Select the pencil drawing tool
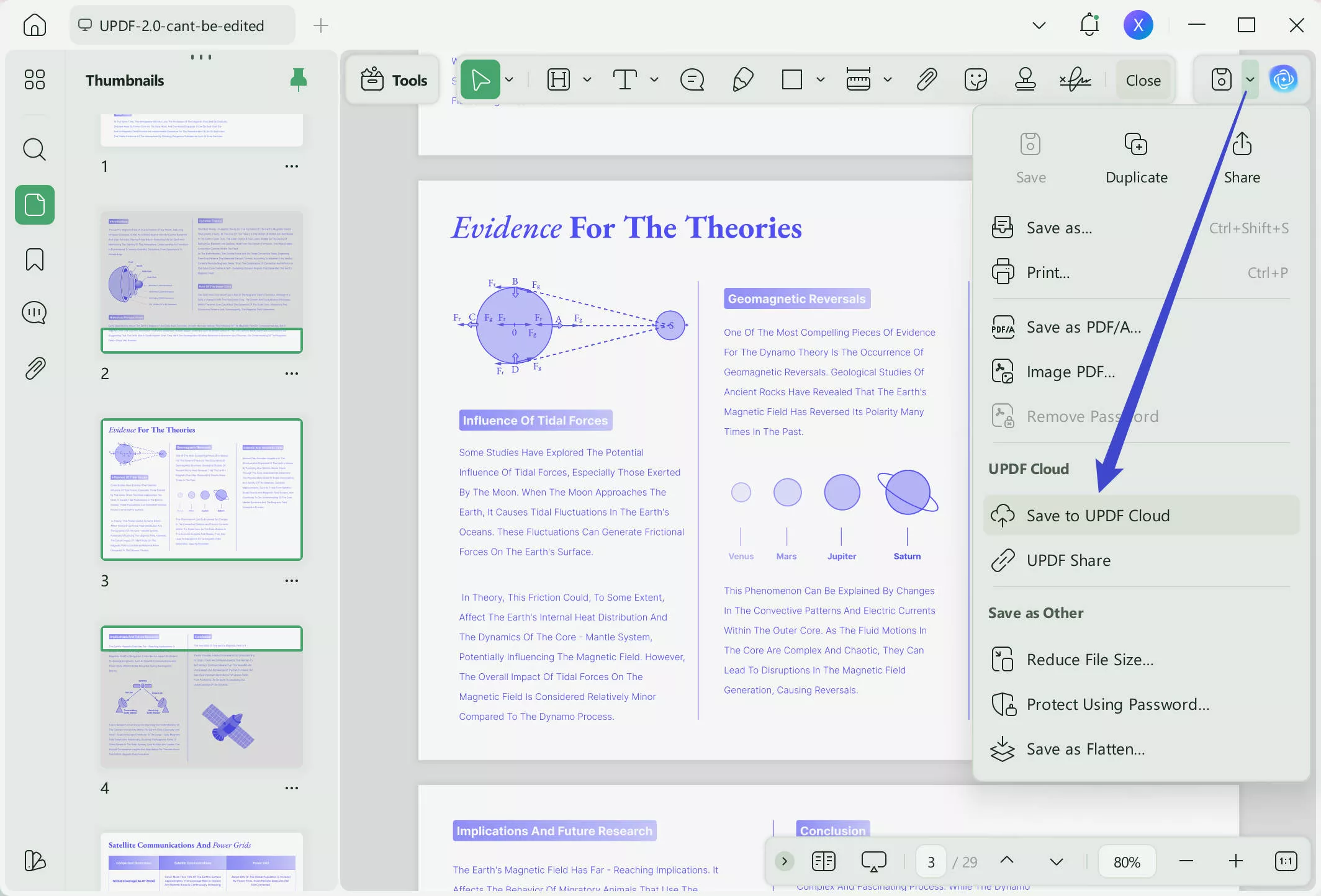The image size is (1321, 896). pos(742,79)
